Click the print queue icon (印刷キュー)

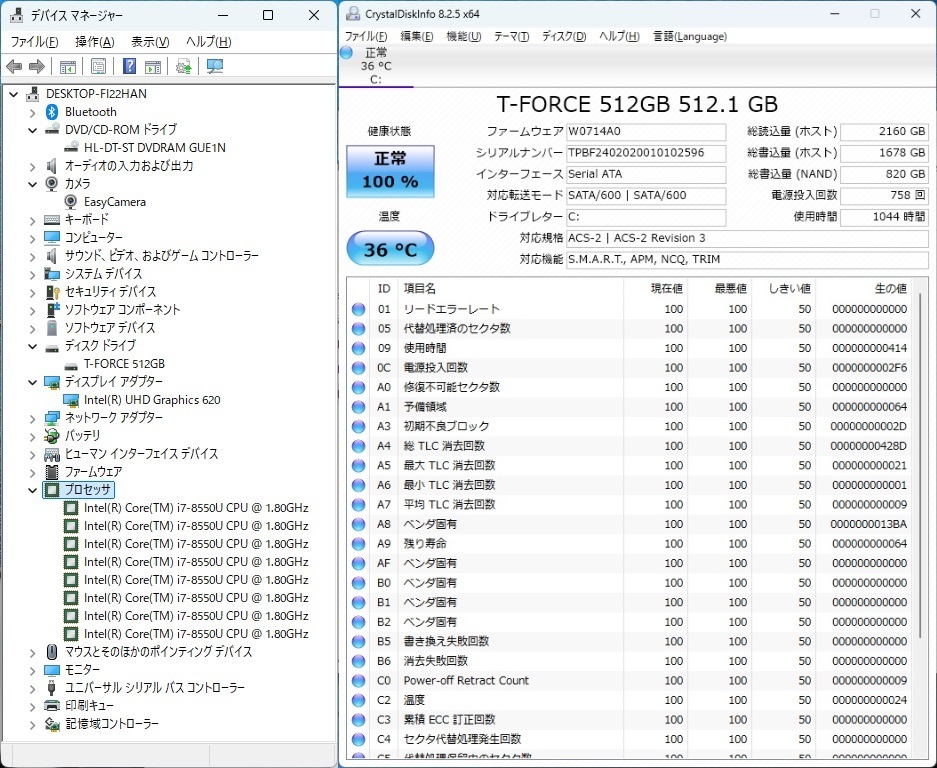tap(52, 706)
